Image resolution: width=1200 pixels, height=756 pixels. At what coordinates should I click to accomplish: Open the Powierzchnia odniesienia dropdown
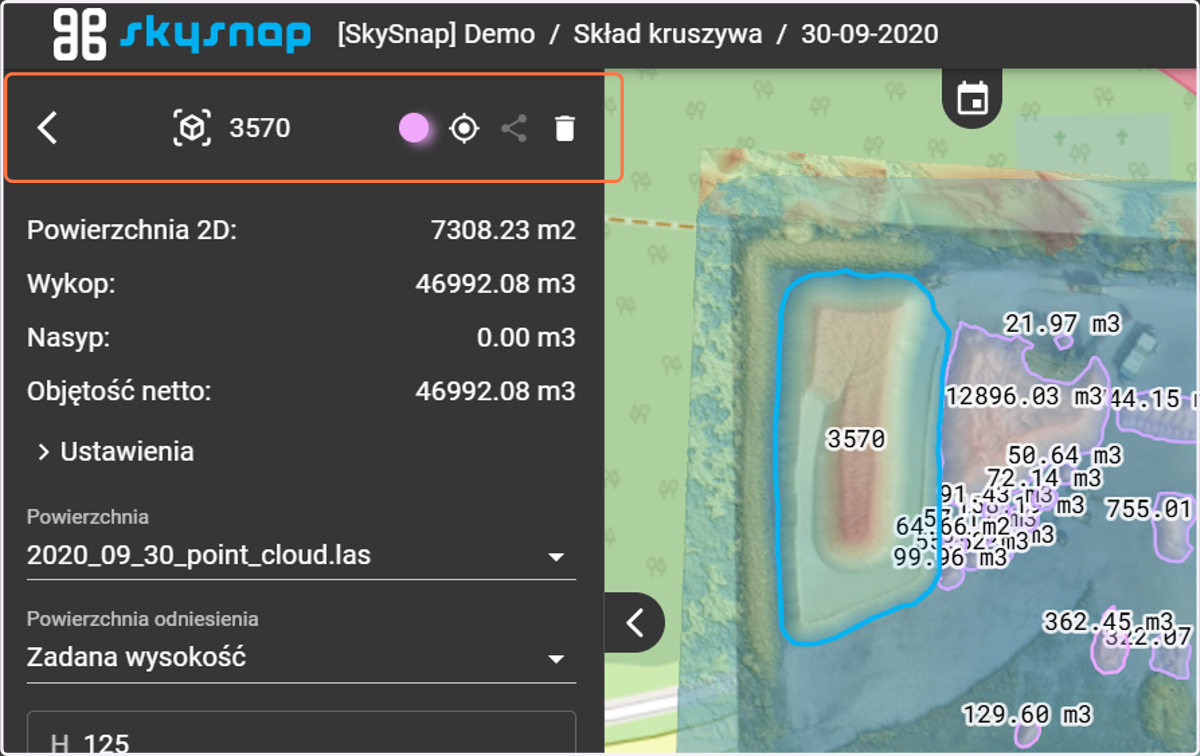(x=301, y=658)
